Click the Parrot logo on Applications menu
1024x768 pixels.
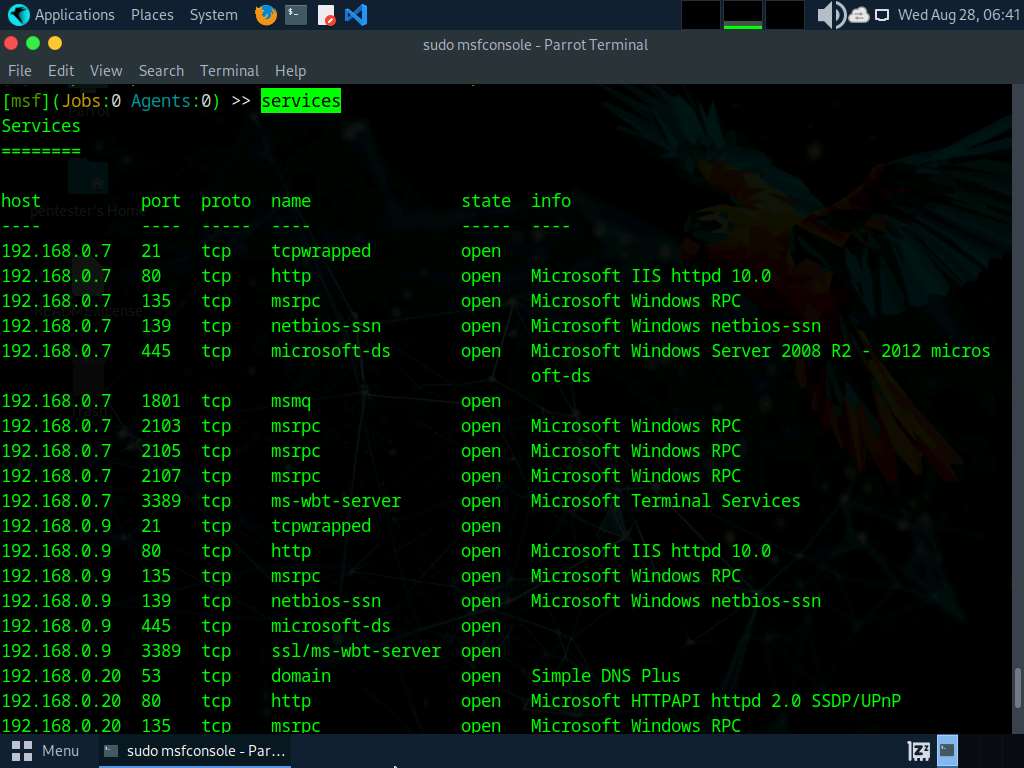point(18,14)
